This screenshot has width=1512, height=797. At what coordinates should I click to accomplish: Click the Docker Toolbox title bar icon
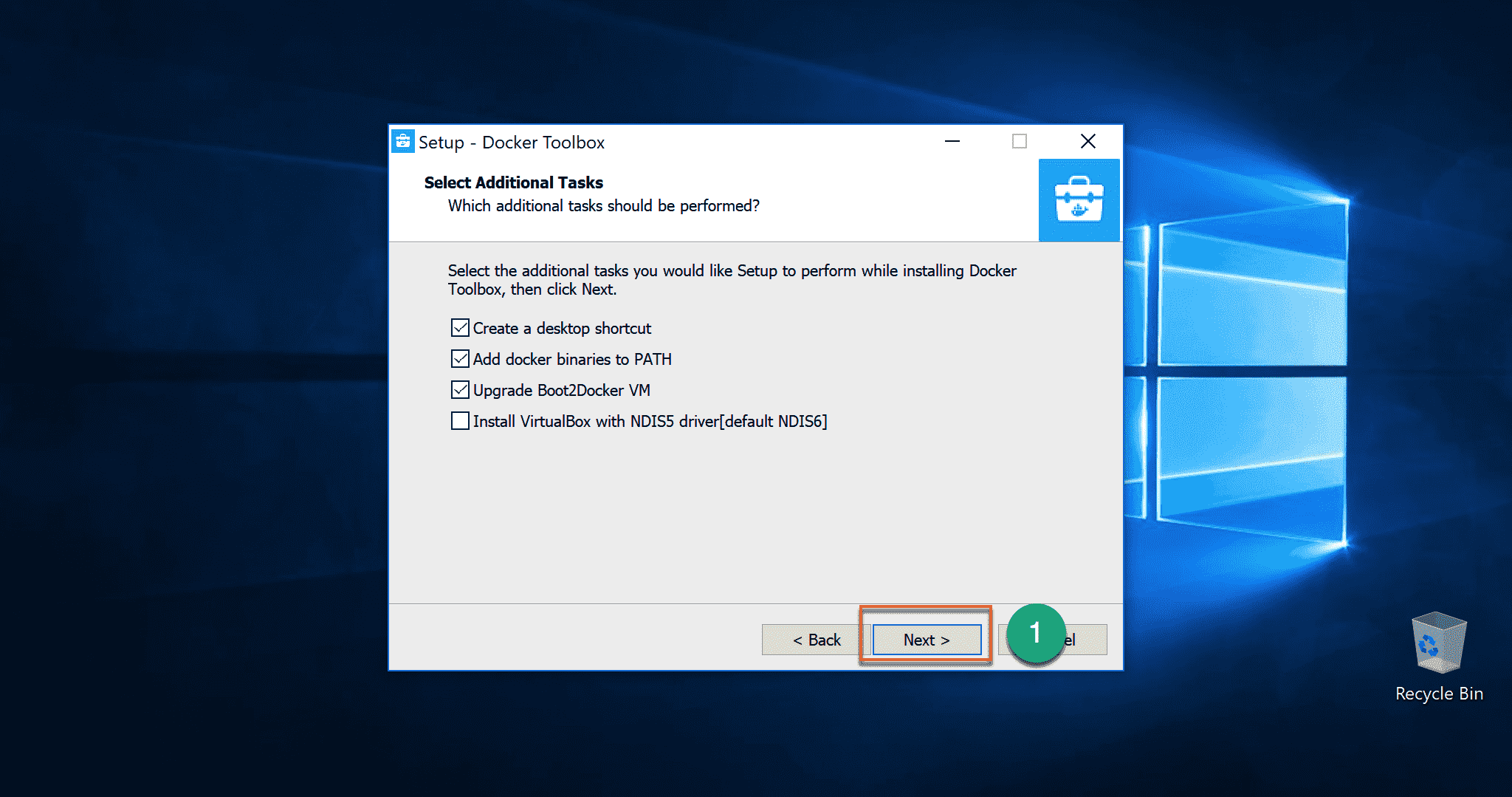[x=402, y=141]
